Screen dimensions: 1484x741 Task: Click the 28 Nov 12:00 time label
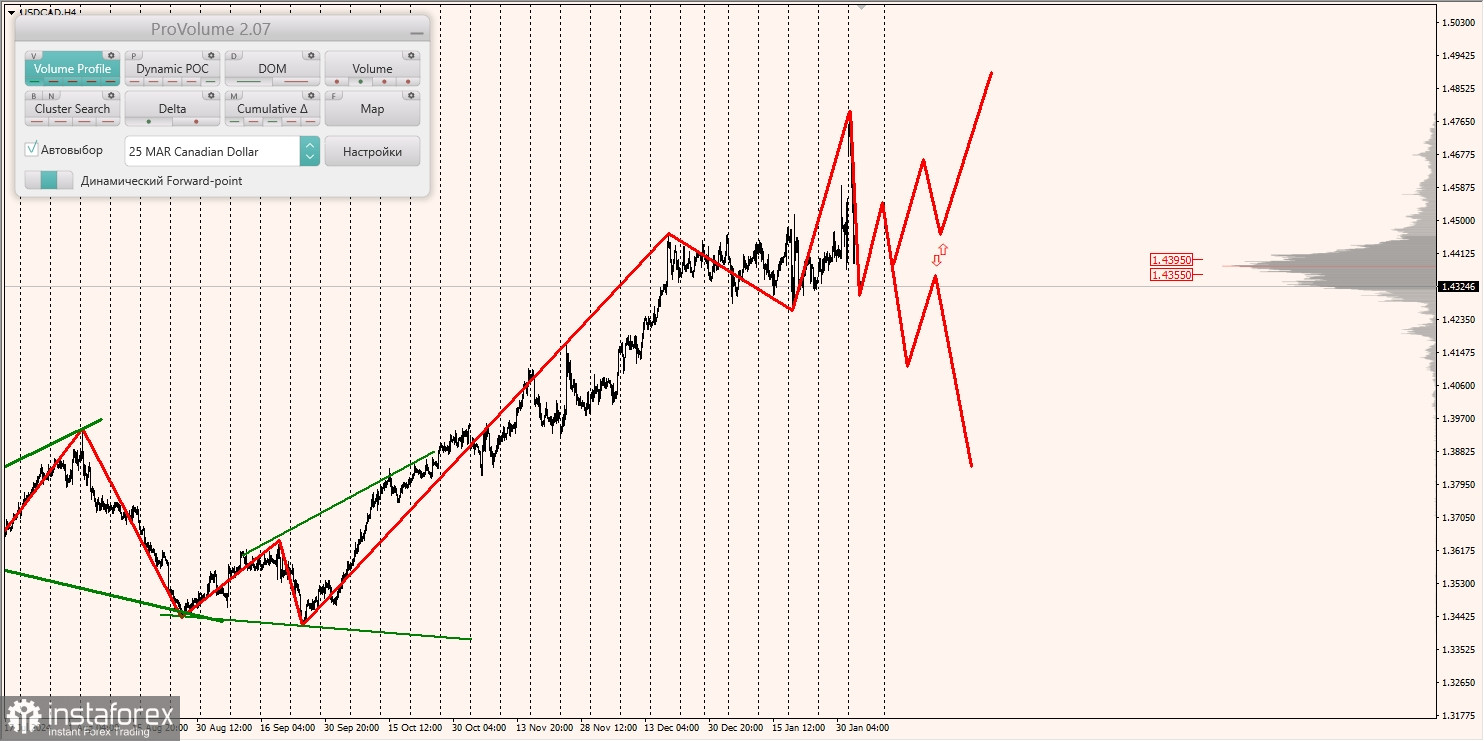pyautogui.click(x=607, y=728)
